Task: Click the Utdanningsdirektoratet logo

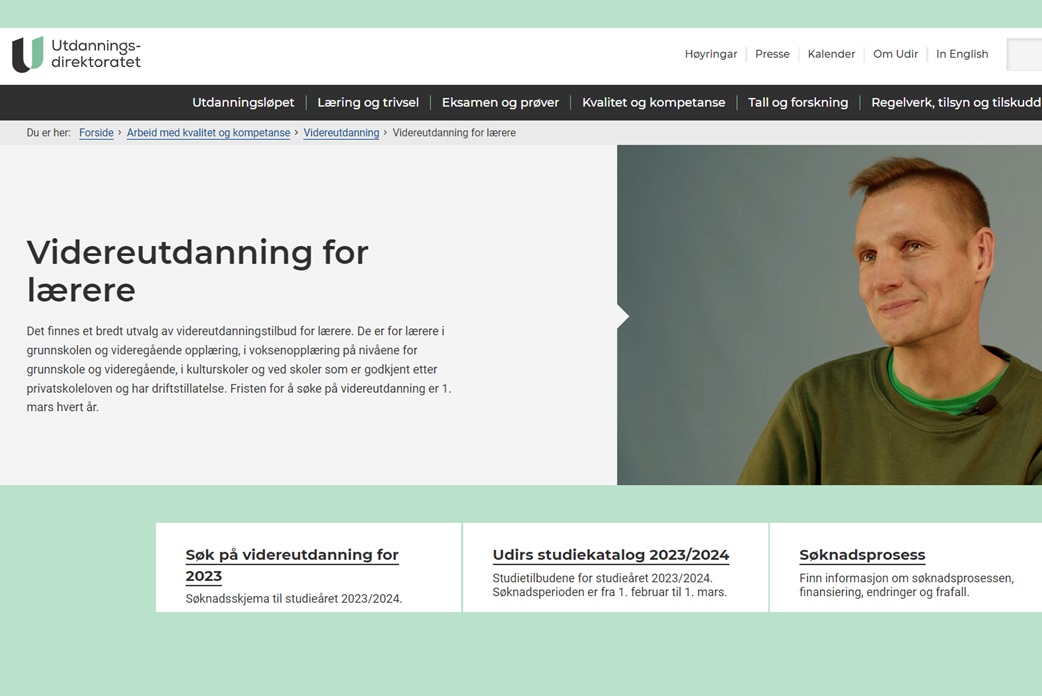Action: [76, 54]
